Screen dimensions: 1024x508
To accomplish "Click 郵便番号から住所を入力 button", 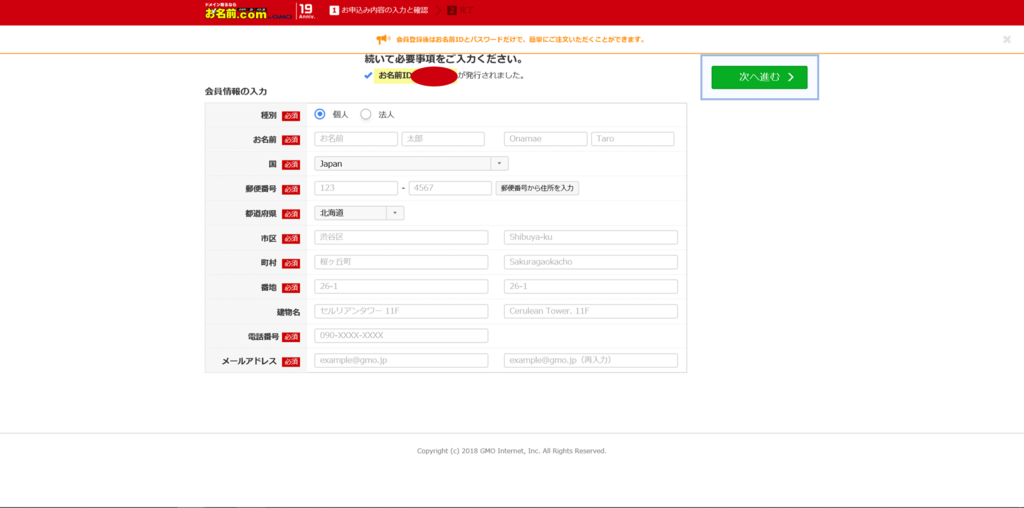I will (x=537, y=188).
